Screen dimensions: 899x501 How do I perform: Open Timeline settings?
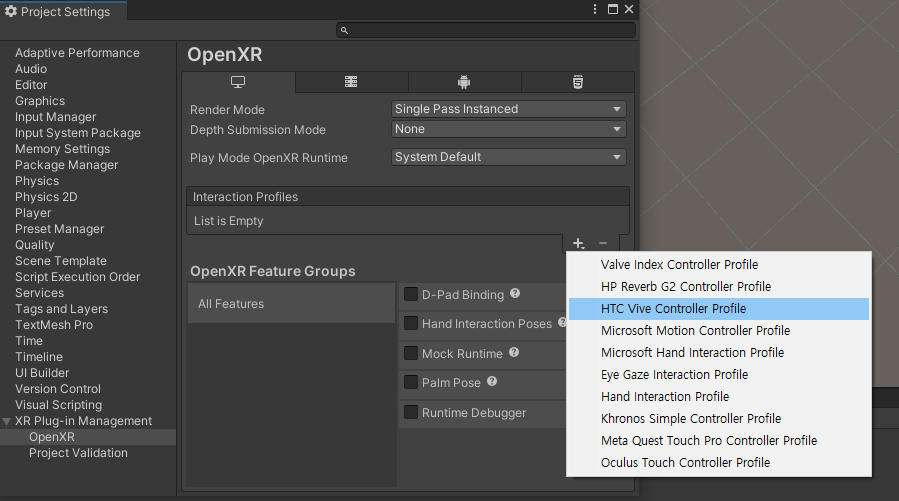click(x=39, y=357)
